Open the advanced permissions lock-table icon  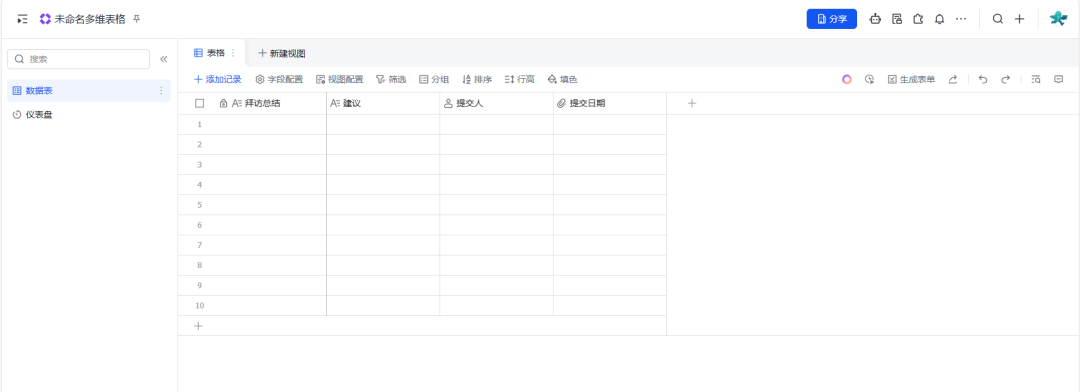897,19
